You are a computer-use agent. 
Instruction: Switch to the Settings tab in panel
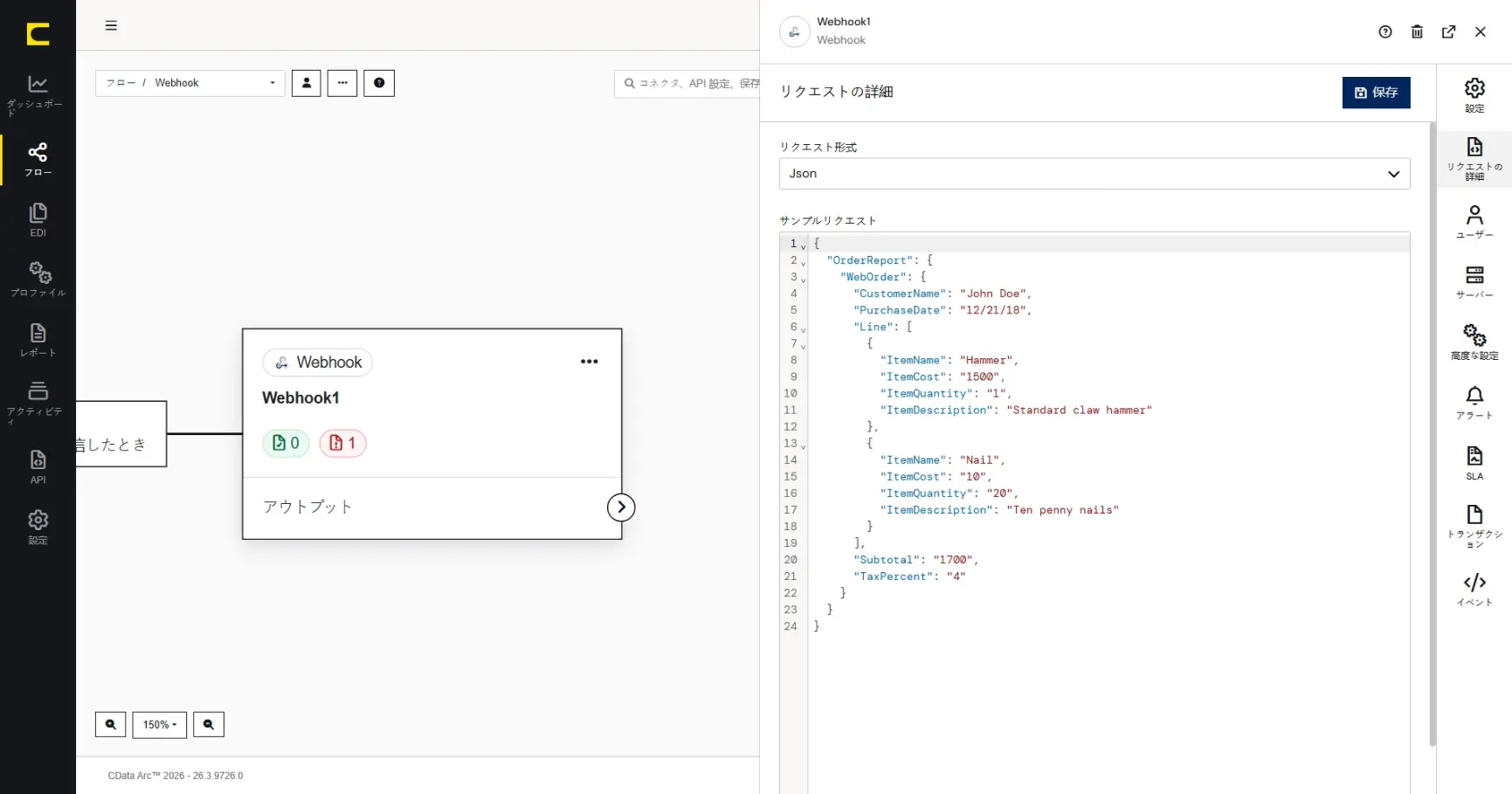1474,95
